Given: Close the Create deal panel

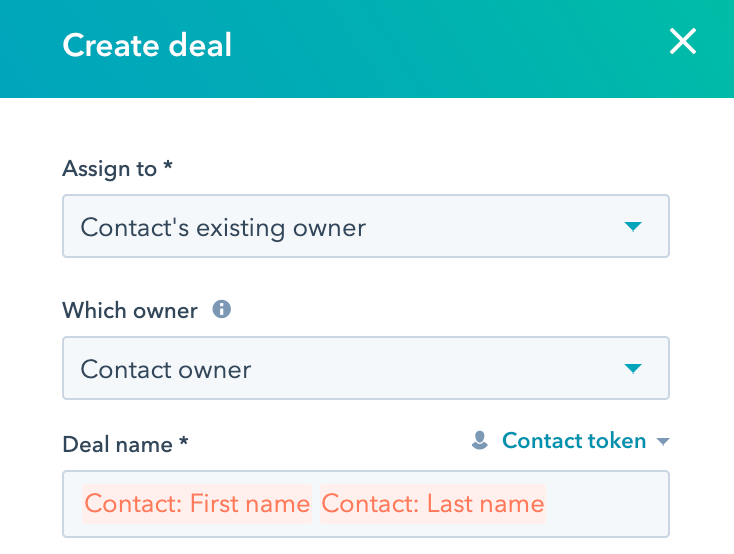Looking at the screenshot, I should pyautogui.click(x=683, y=42).
